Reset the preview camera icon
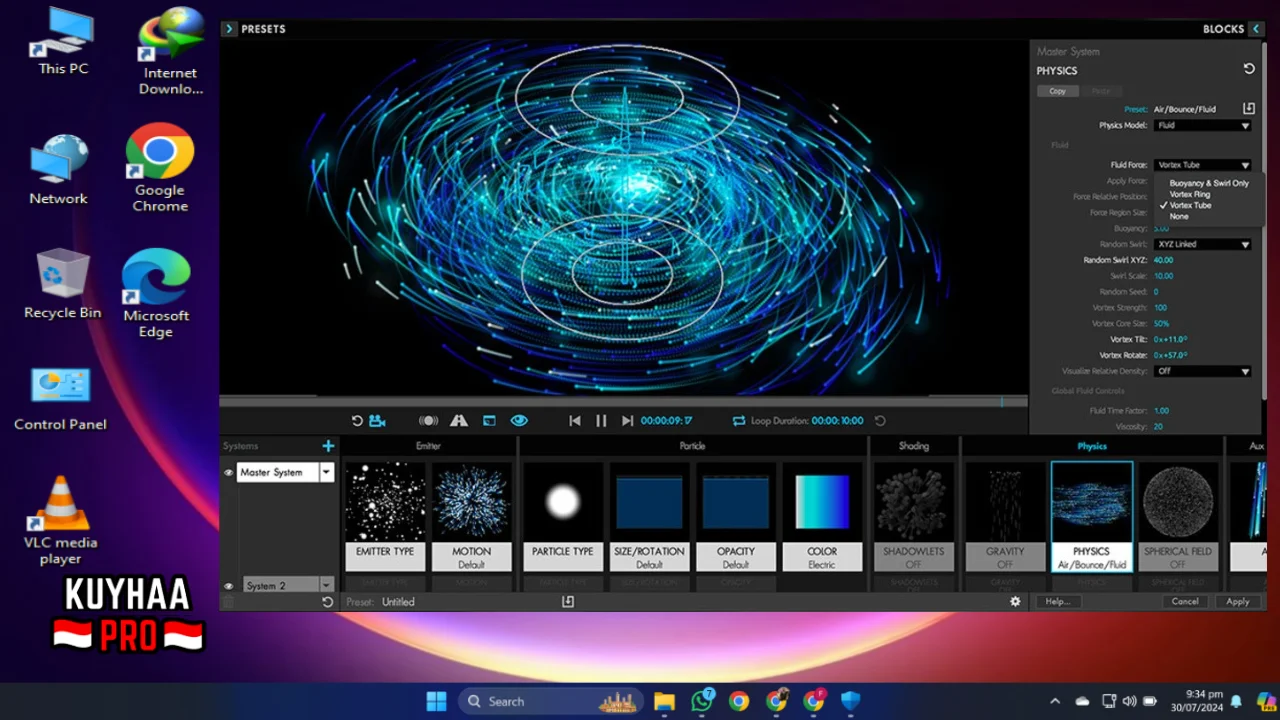This screenshot has width=1280, height=720. pos(357,421)
